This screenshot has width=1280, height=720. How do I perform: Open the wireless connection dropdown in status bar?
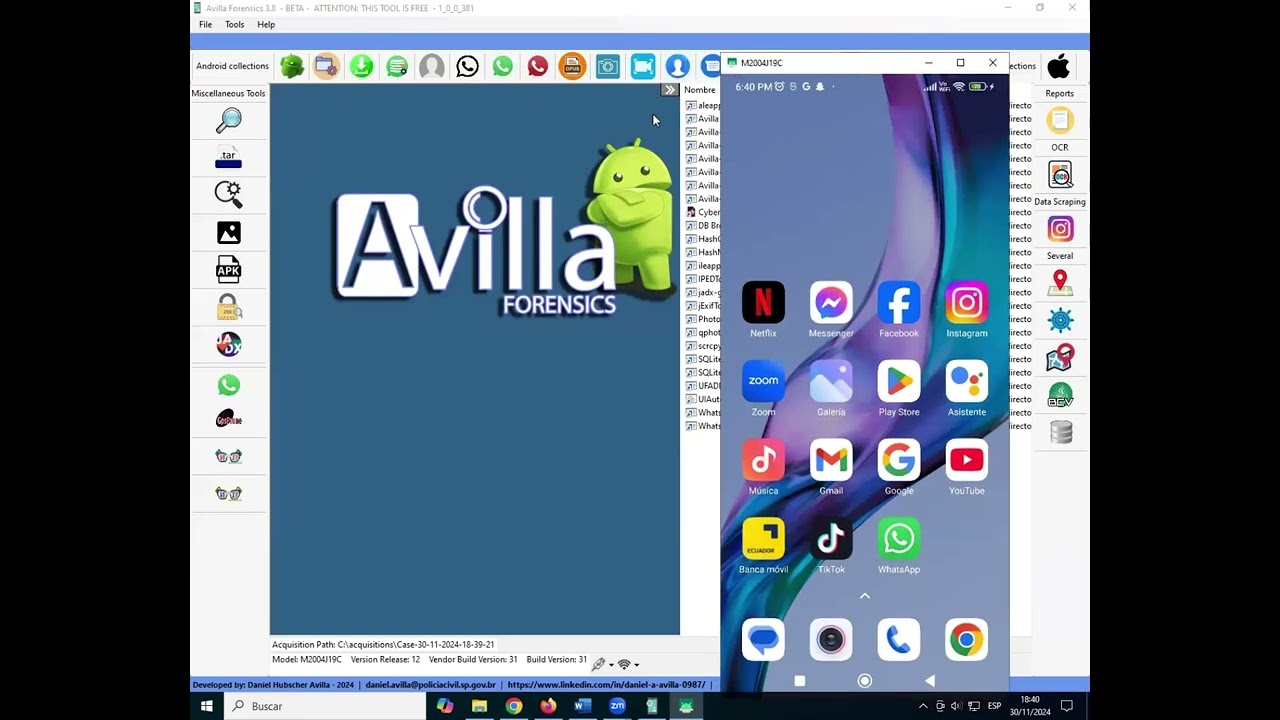628,664
